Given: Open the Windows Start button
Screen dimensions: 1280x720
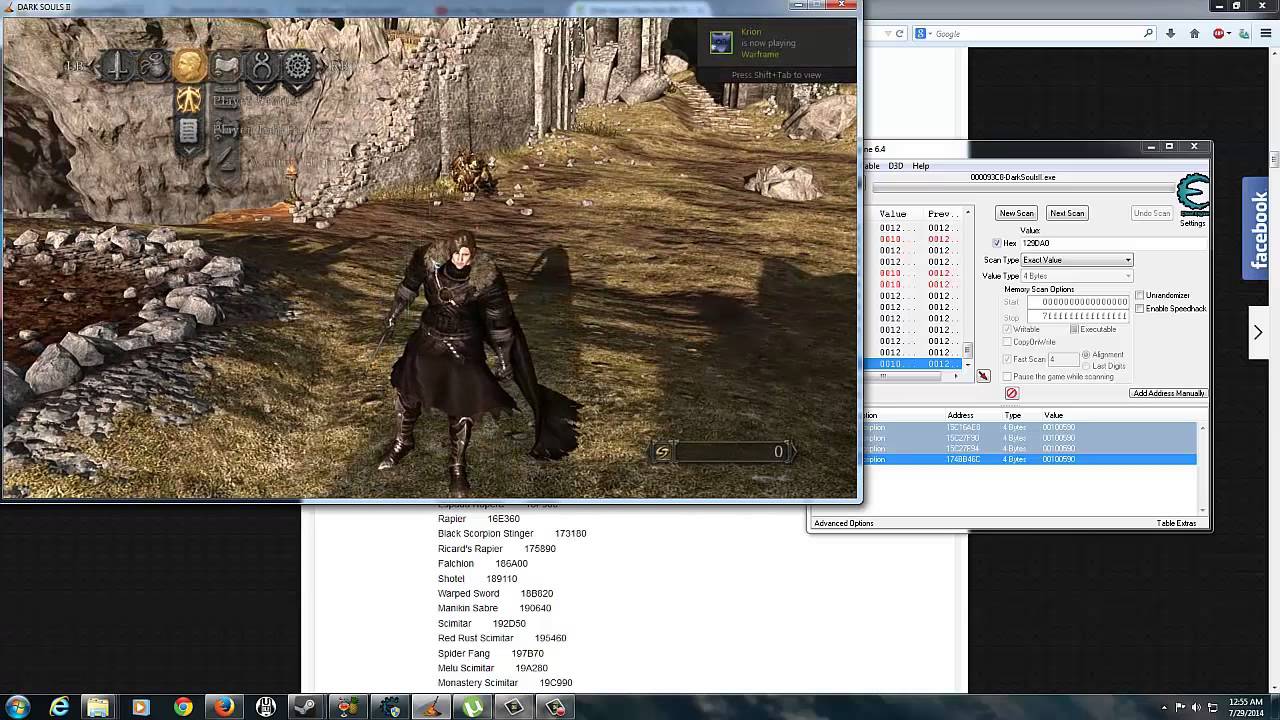Looking at the screenshot, I should pyautogui.click(x=18, y=707).
